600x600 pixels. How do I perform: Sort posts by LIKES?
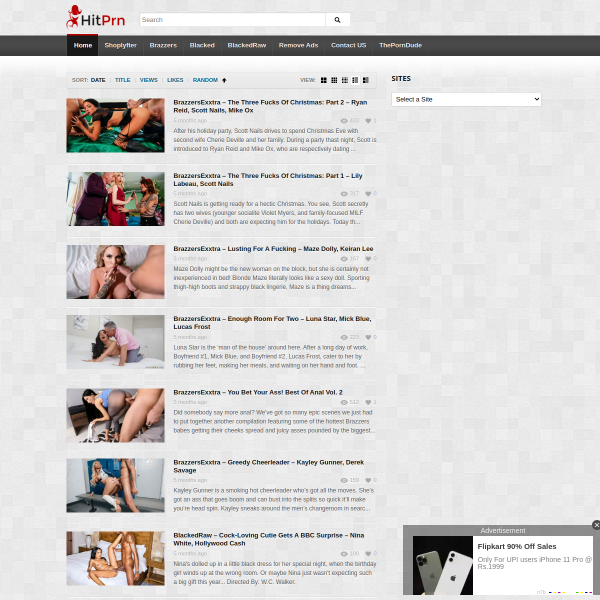175,80
